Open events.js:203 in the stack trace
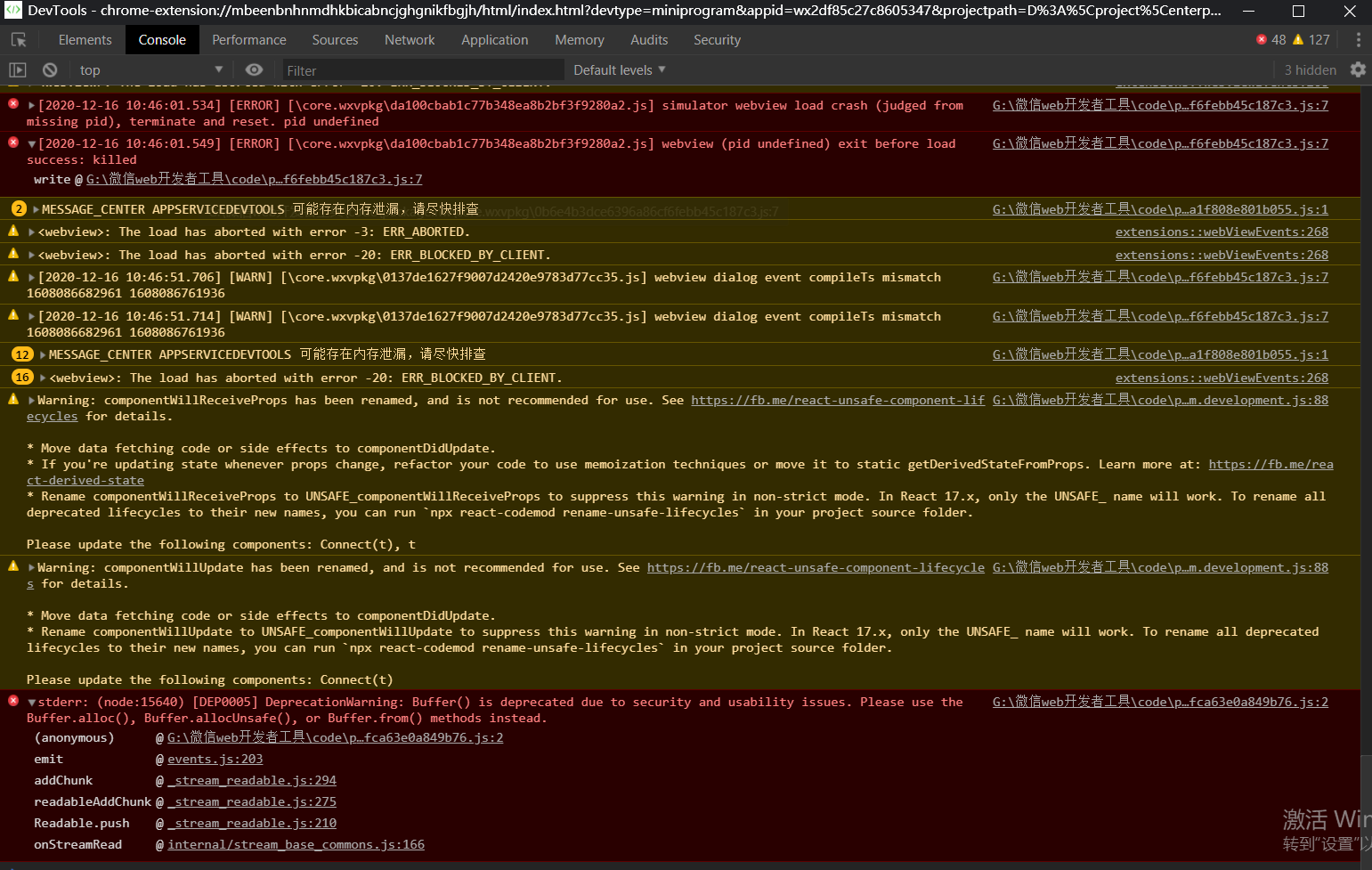Screen dimensions: 1372x870 (215, 759)
